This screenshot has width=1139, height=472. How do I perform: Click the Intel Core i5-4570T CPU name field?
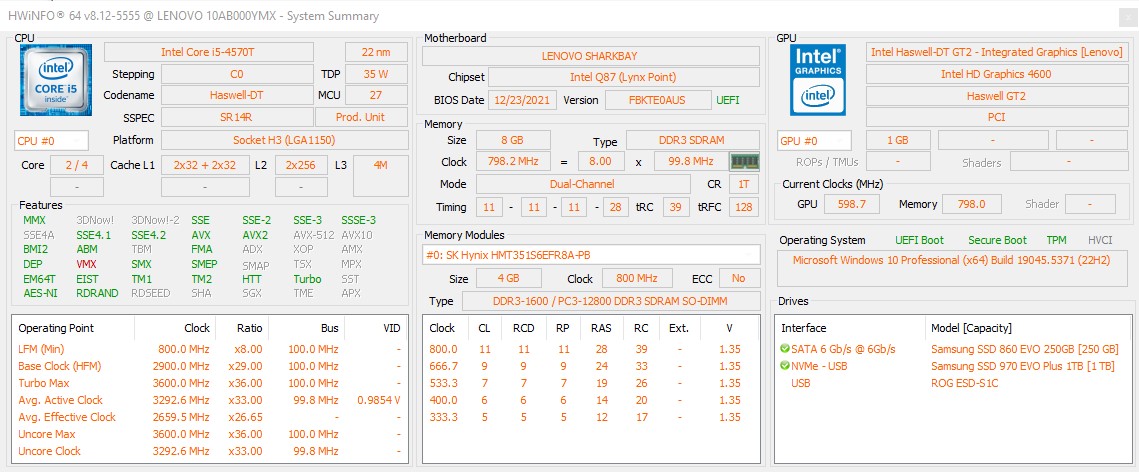pyautogui.click(x=209, y=52)
